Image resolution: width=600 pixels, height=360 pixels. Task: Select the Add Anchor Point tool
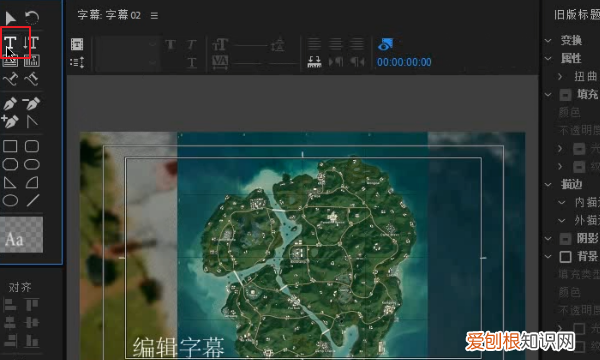coord(10,122)
